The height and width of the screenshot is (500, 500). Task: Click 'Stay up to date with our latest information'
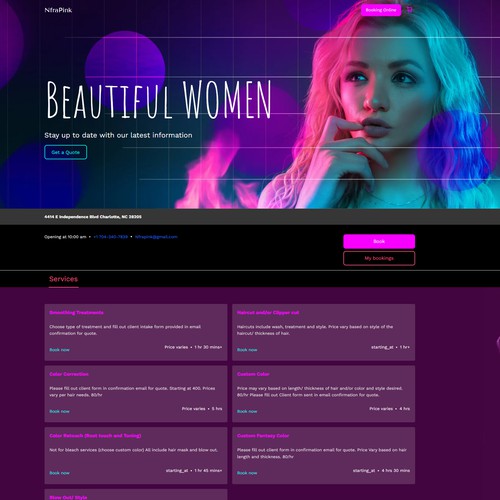pyautogui.click(x=118, y=135)
